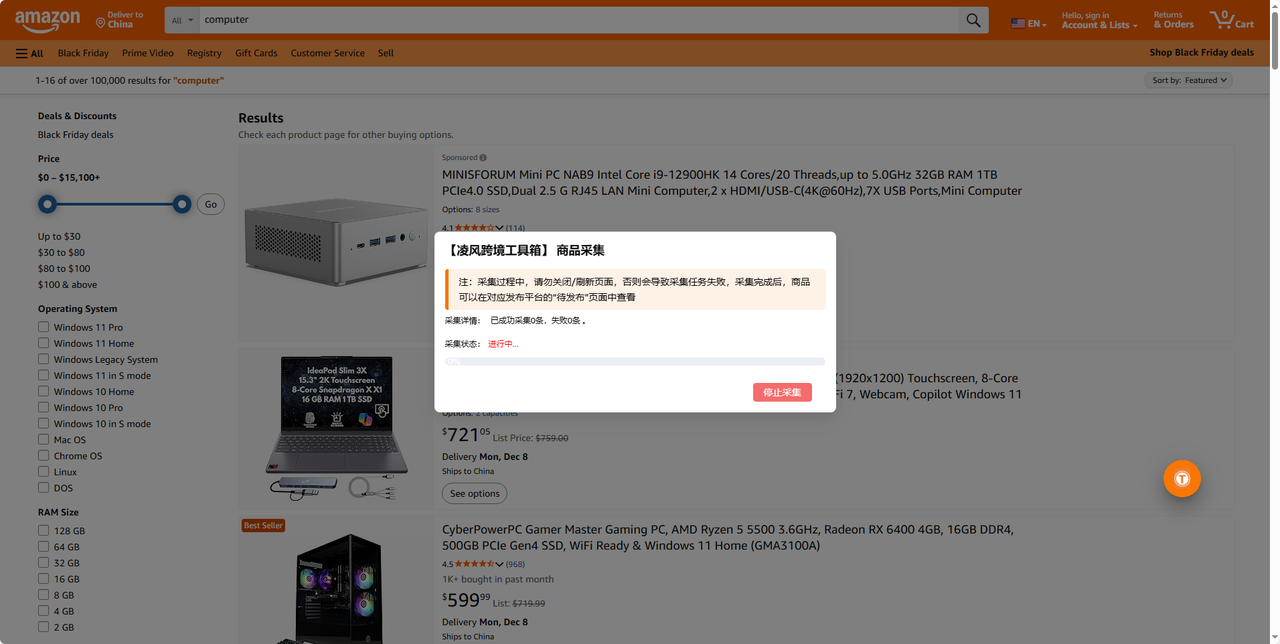Viewport: 1280px width, 644px height.
Task: Click the Sponsored info icon
Action: pyautogui.click(x=483, y=157)
